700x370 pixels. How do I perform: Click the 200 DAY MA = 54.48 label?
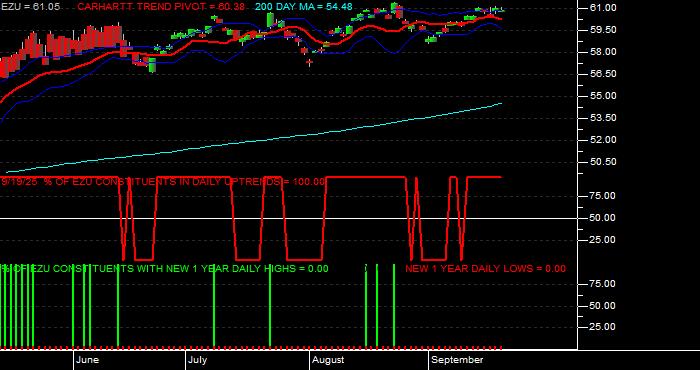[x=304, y=7]
